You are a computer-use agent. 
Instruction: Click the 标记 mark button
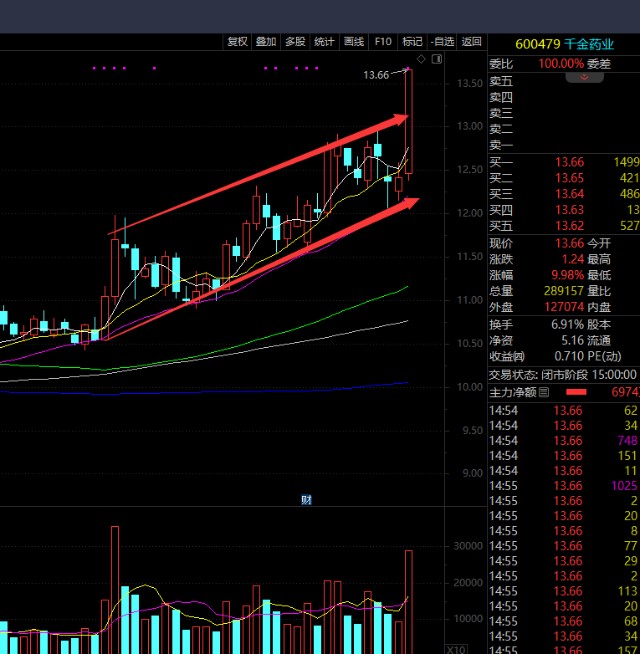click(x=412, y=42)
